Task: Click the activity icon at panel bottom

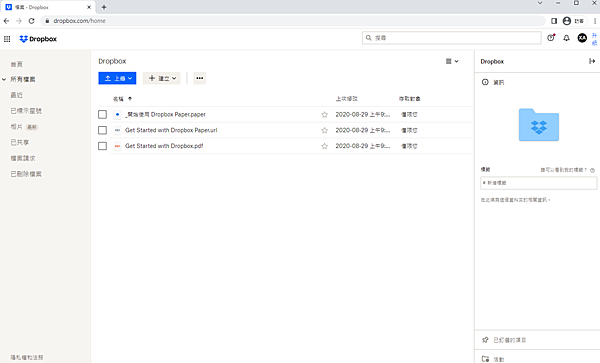Action: pyautogui.click(x=485, y=359)
